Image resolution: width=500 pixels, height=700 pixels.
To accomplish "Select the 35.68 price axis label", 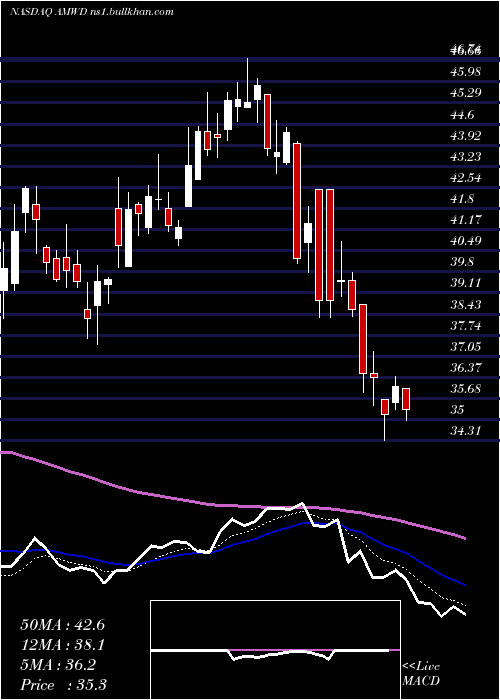I will (x=466, y=388).
